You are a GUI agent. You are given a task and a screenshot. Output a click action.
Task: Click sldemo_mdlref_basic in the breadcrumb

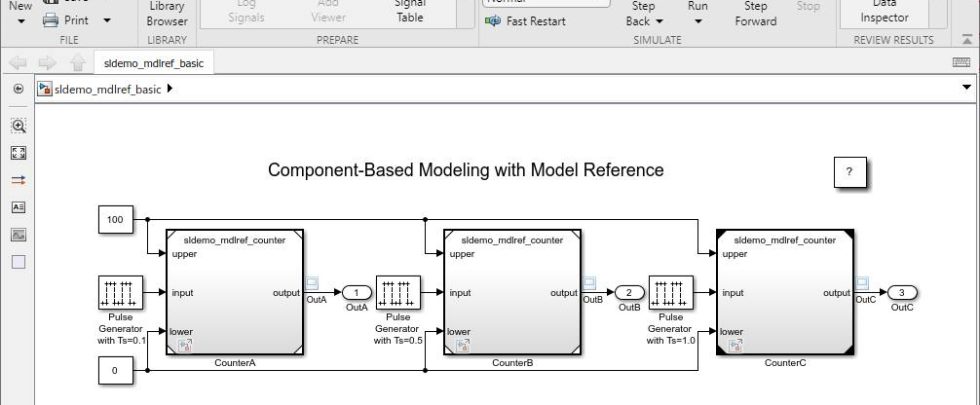(108, 89)
